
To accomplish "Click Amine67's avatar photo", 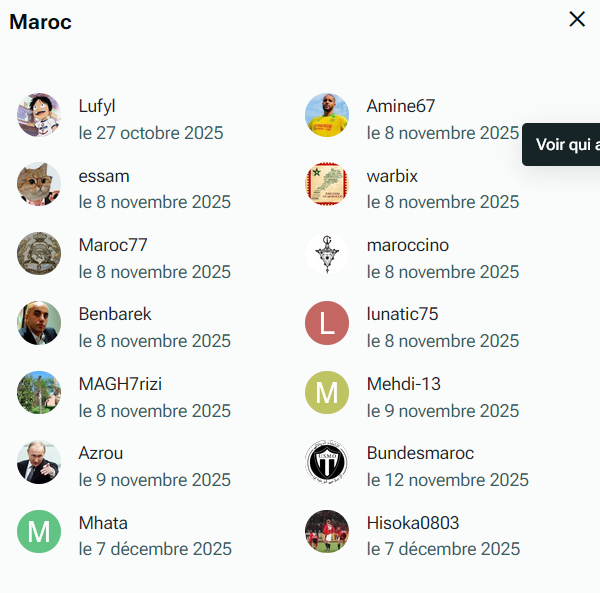I will [x=327, y=115].
